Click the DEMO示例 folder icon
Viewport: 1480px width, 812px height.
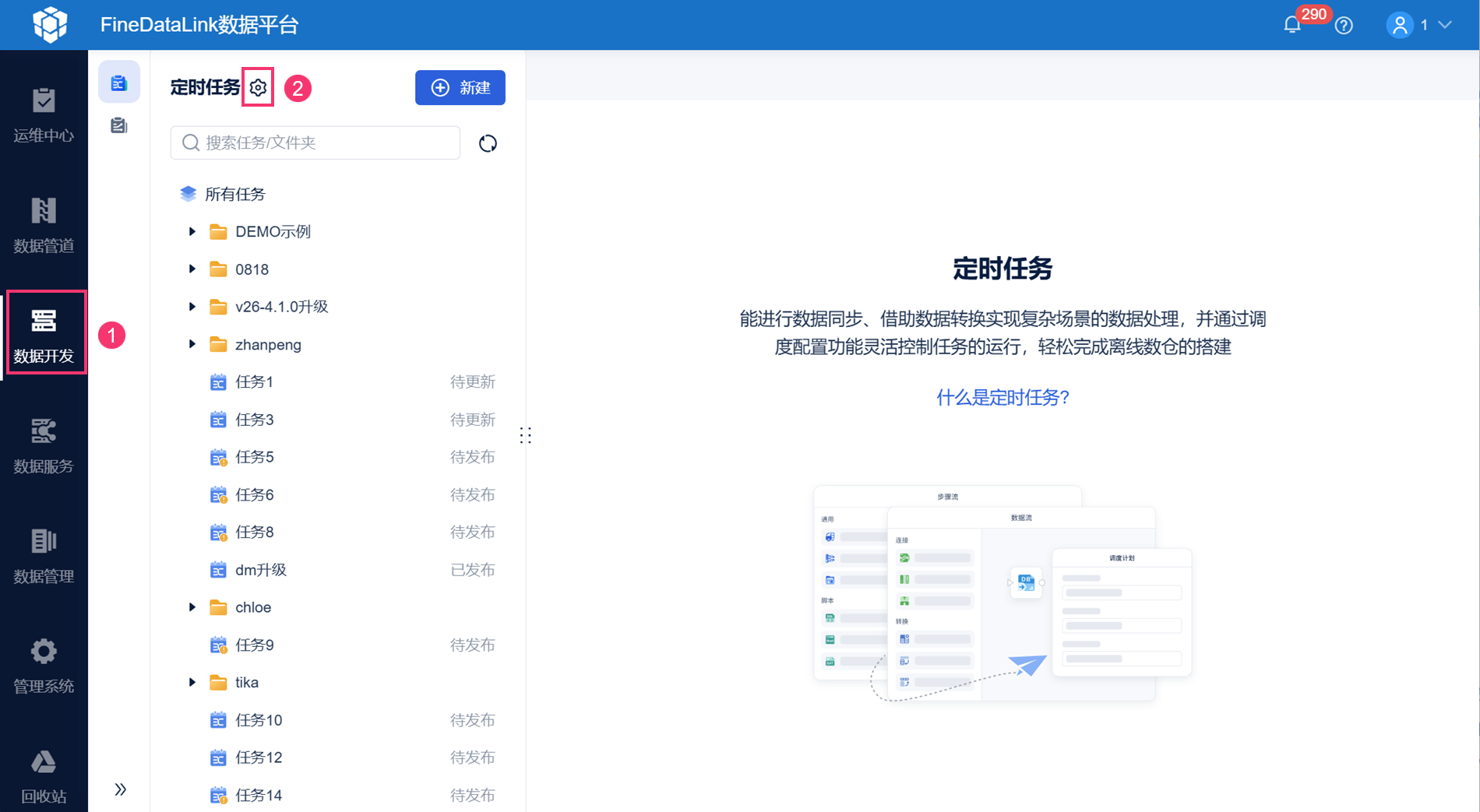(x=218, y=231)
